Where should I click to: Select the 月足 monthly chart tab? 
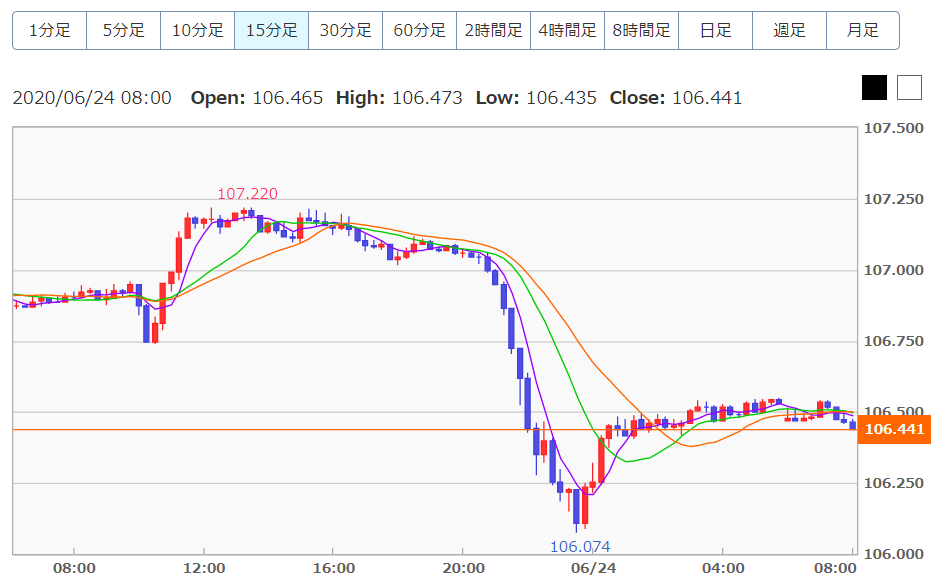pyautogui.click(x=863, y=30)
